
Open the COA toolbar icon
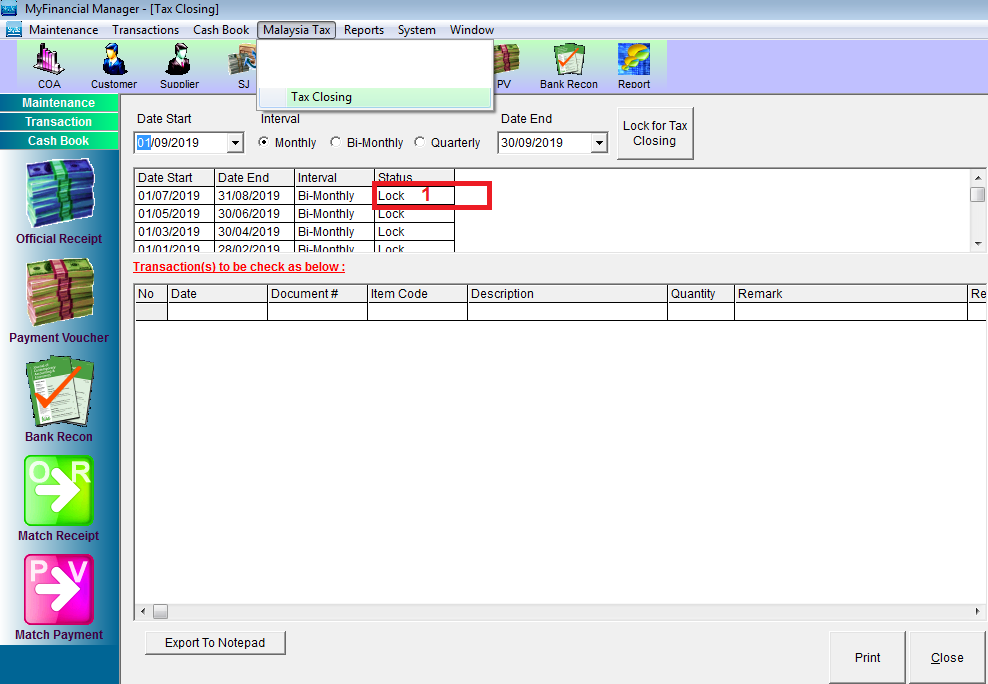click(49, 66)
